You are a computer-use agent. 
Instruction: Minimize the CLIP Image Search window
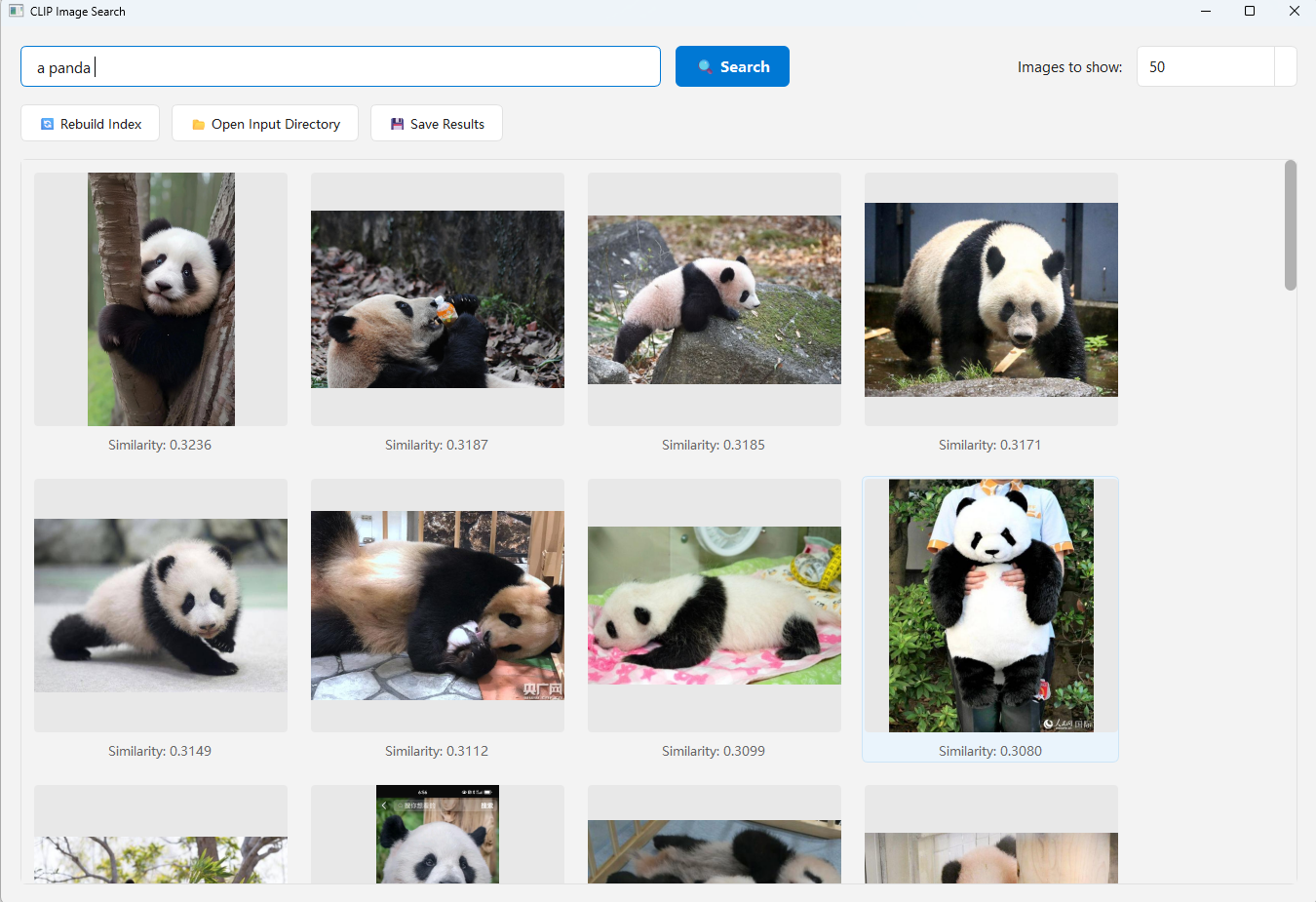tap(1205, 11)
